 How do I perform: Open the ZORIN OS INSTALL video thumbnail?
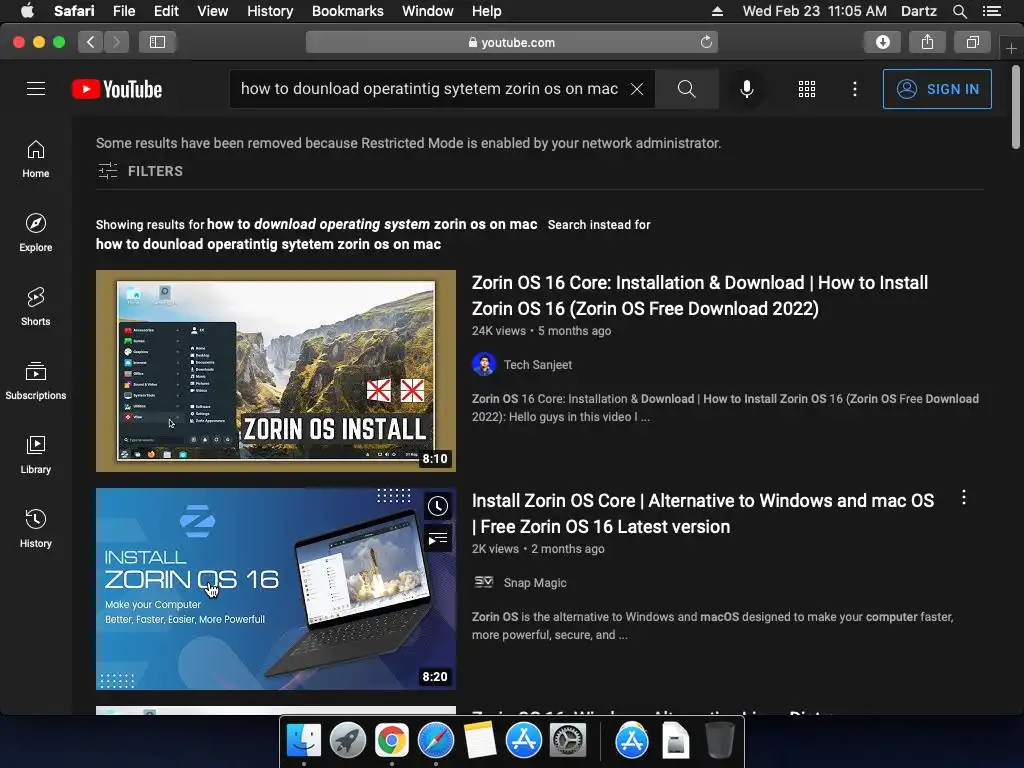[276, 371]
